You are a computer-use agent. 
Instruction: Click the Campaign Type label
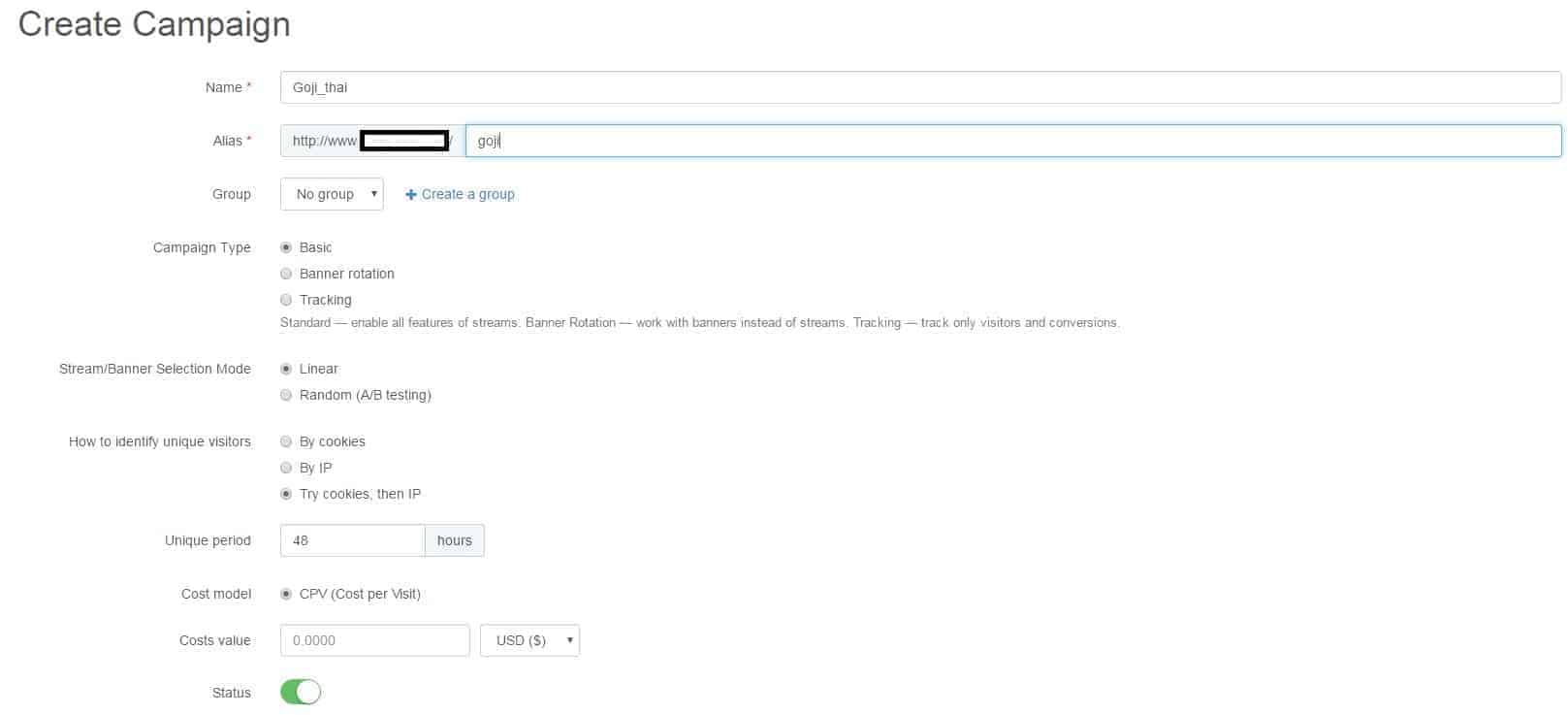pyautogui.click(x=202, y=247)
